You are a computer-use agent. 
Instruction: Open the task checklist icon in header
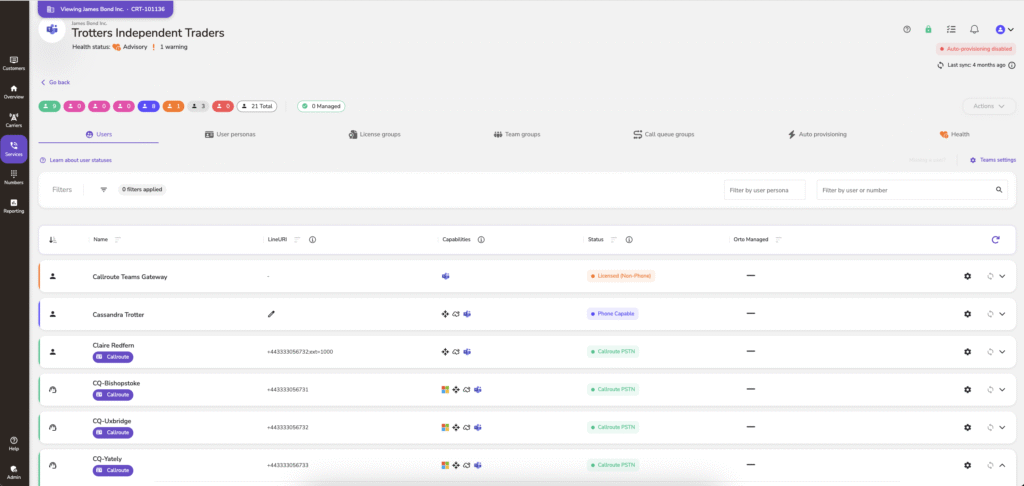[951, 30]
